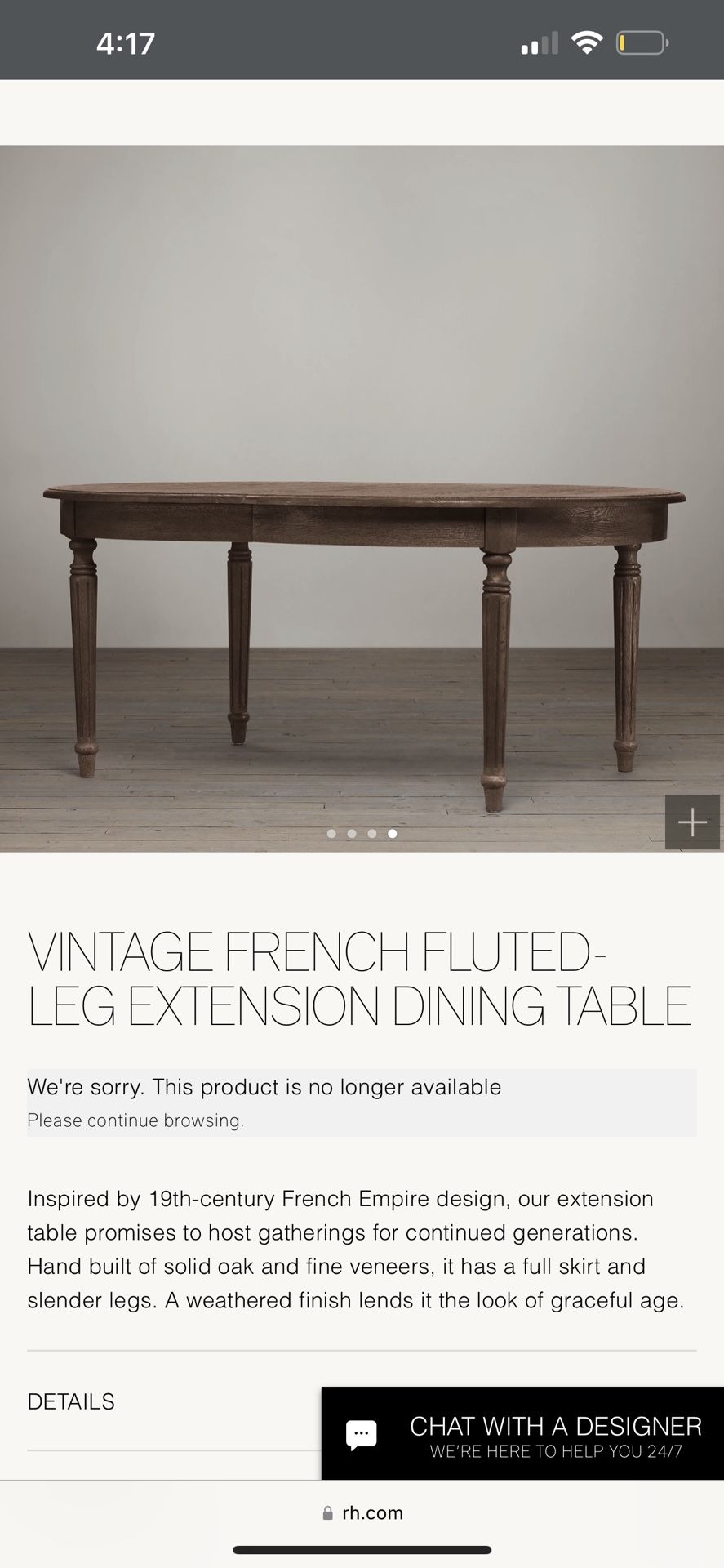
Task: Expand the DETAILS section
Action: (71, 1401)
